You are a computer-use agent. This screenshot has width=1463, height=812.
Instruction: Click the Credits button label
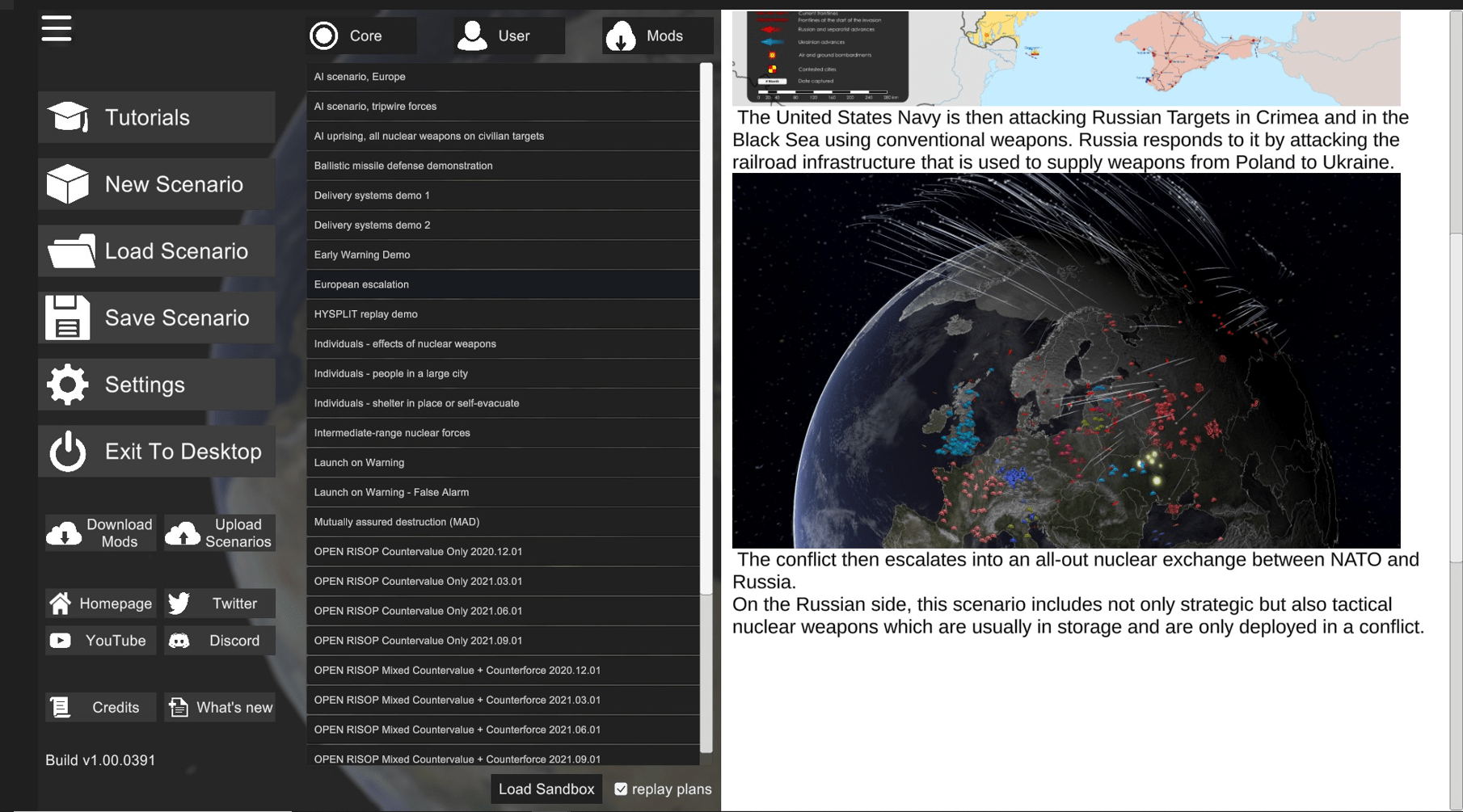116,708
